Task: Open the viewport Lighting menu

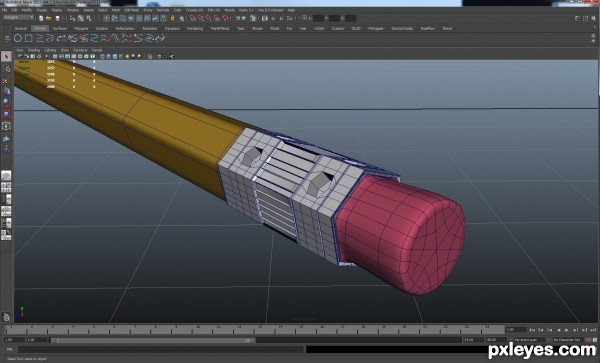Action: pyautogui.click(x=50, y=50)
